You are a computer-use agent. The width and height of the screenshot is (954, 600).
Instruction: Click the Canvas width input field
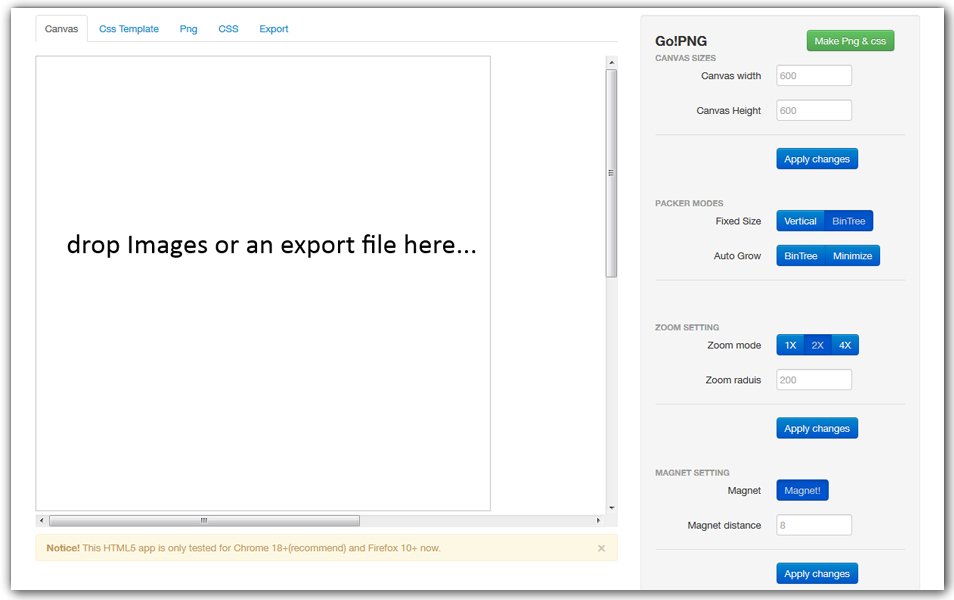[x=814, y=76]
